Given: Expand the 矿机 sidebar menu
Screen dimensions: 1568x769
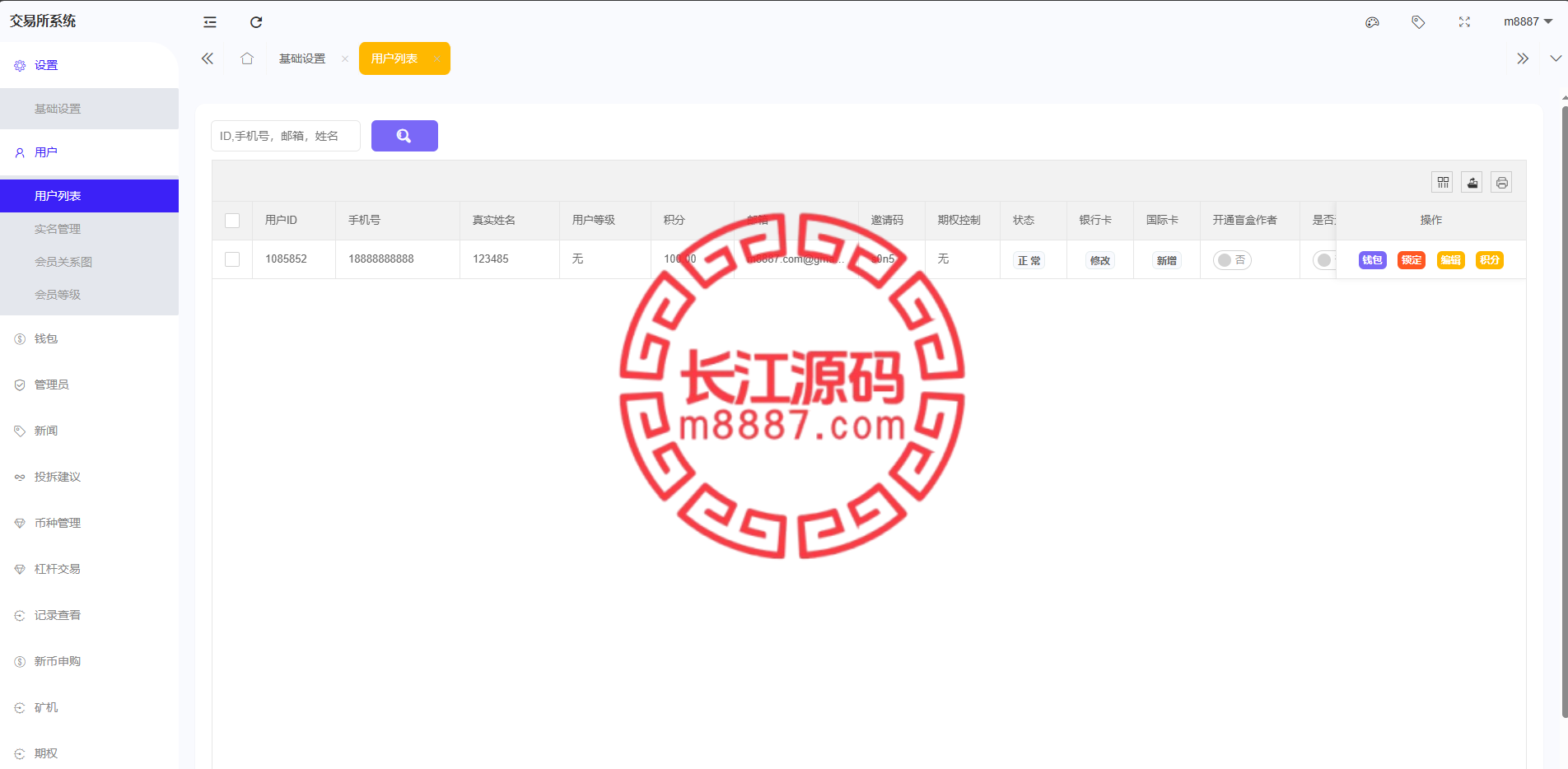Looking at the screenshot, I should point(89,707).
